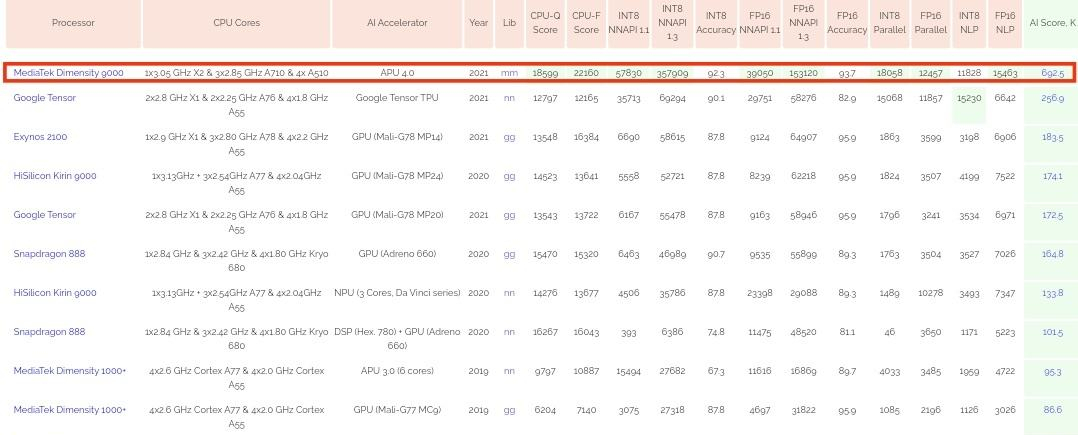Sort table by the Year header
Screen dimensions: 1078x435
tap(478, 23)
